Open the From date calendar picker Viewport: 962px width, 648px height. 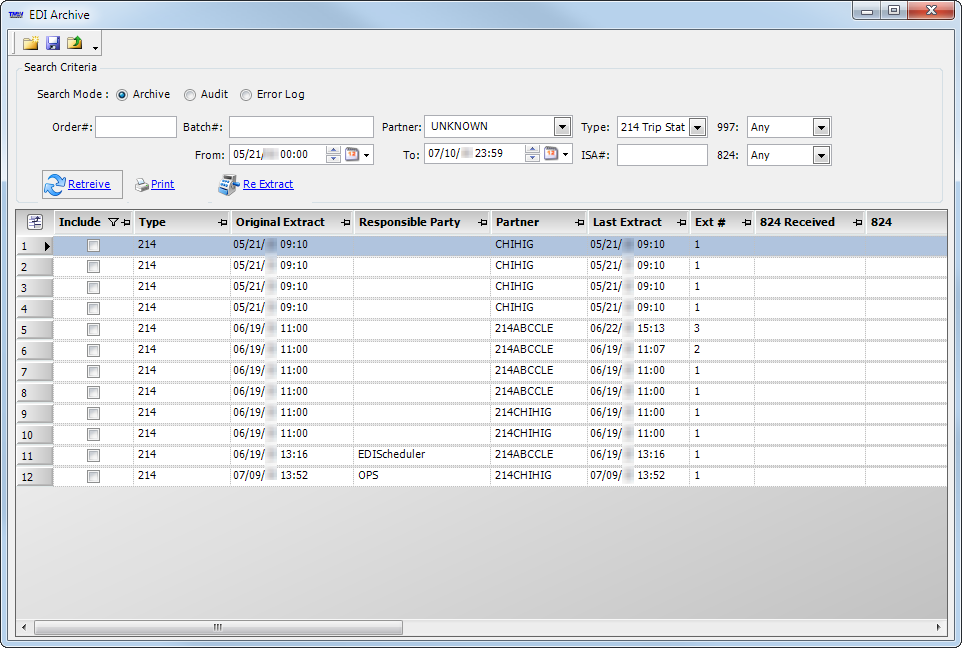[x=352, y=154]
